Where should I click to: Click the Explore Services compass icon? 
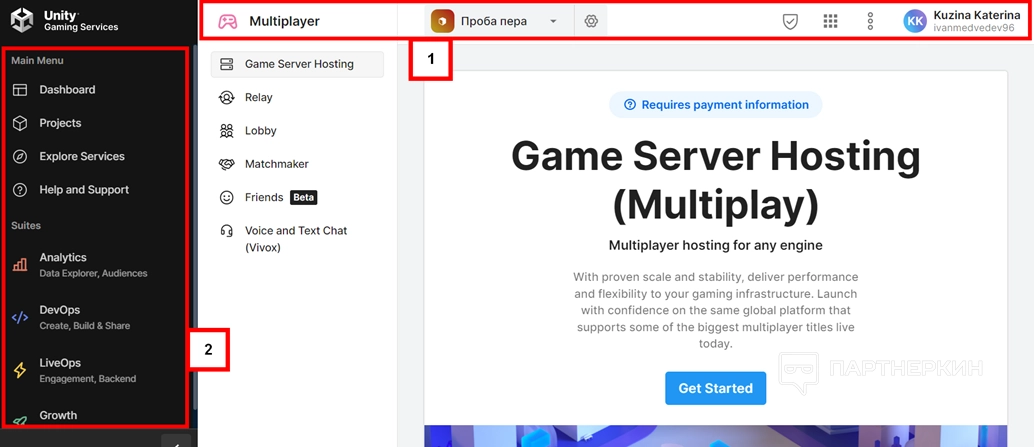pyautogui.click(x=20, y=156)
